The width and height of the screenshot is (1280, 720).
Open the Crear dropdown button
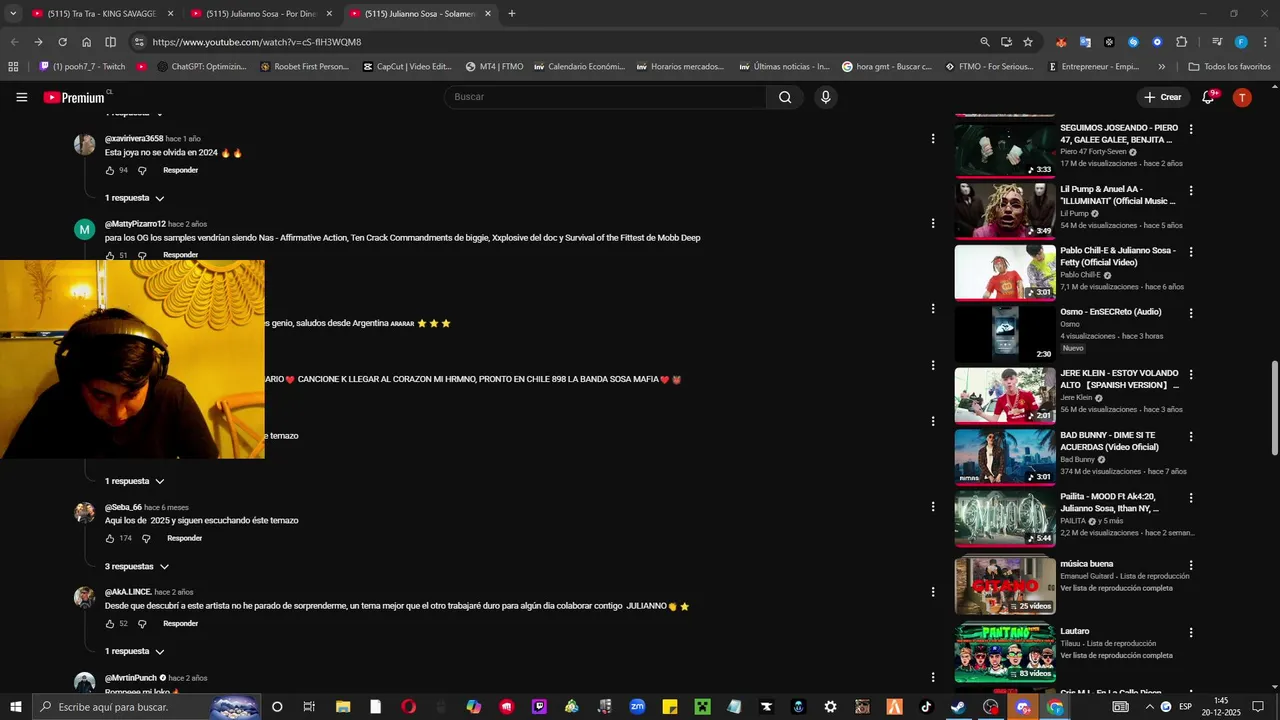click(x=1163, y=97)
